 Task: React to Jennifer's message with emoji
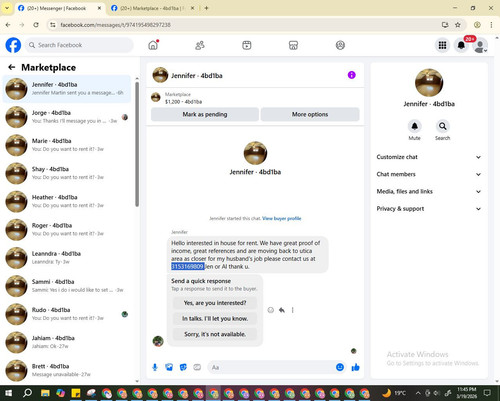[x=271, y=310]
